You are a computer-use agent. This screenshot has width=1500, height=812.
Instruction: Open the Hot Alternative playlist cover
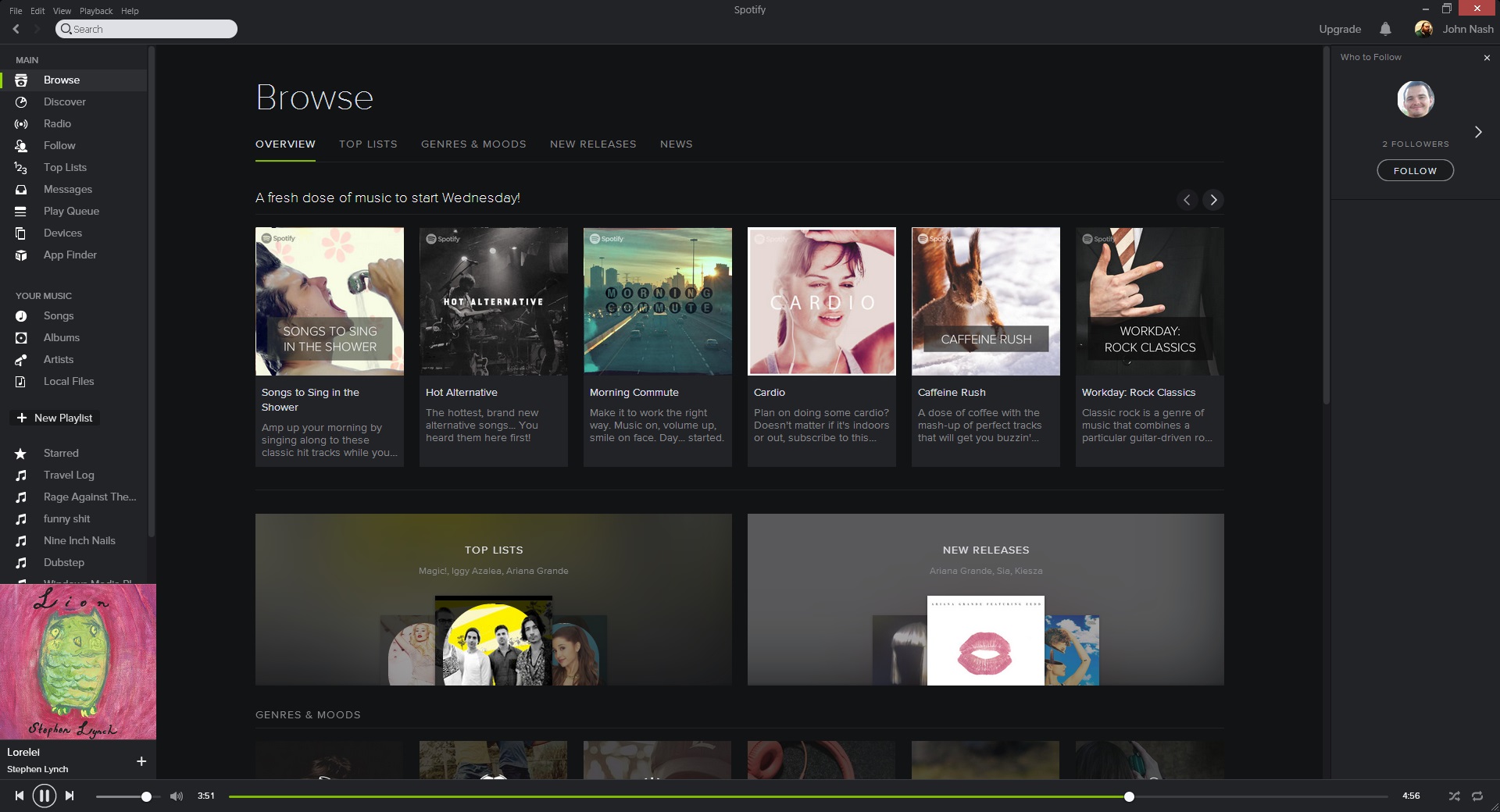[494, 301]
